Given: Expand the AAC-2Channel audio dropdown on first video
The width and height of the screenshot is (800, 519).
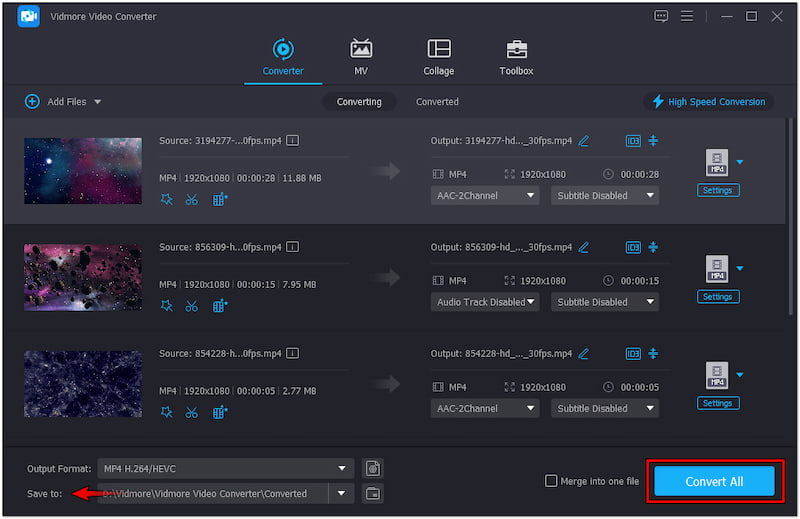Looking at the screenshot, I should (x=486, y=196).
